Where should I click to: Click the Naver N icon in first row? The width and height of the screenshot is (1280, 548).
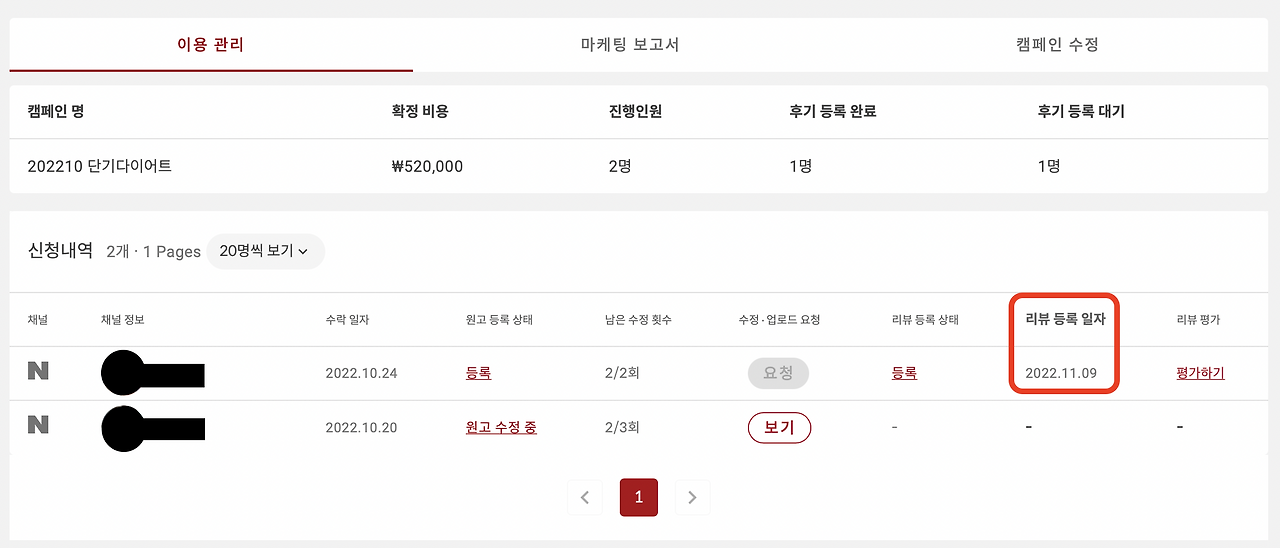(38, 371)
